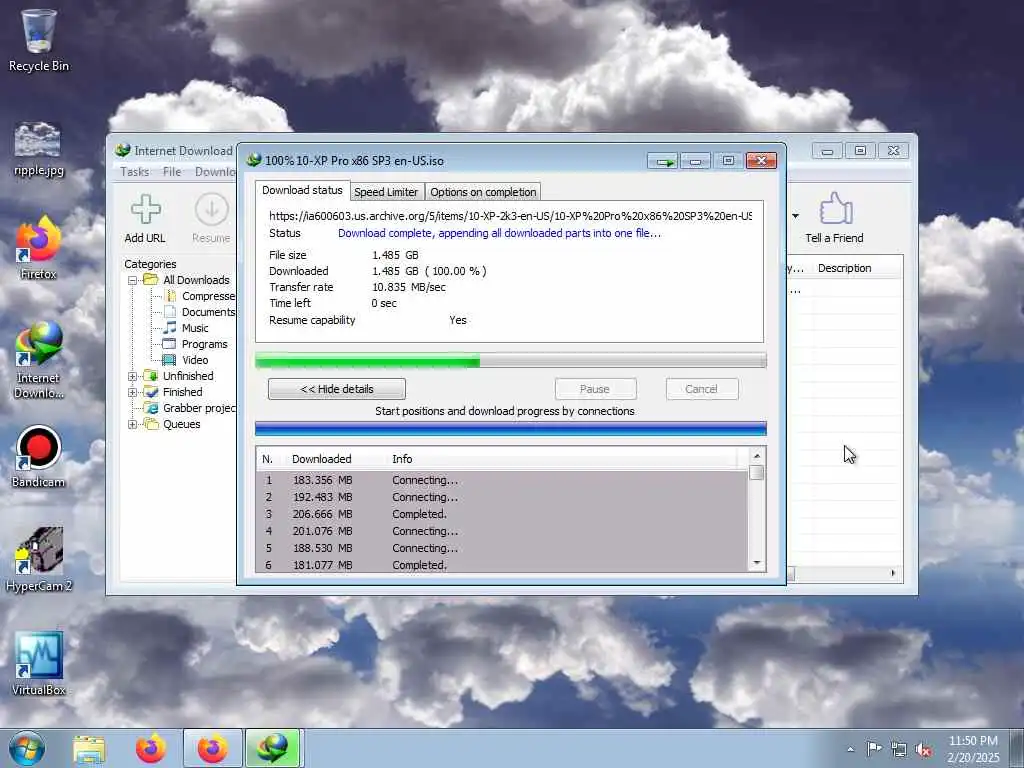Click the Info column header

point(402,459)
